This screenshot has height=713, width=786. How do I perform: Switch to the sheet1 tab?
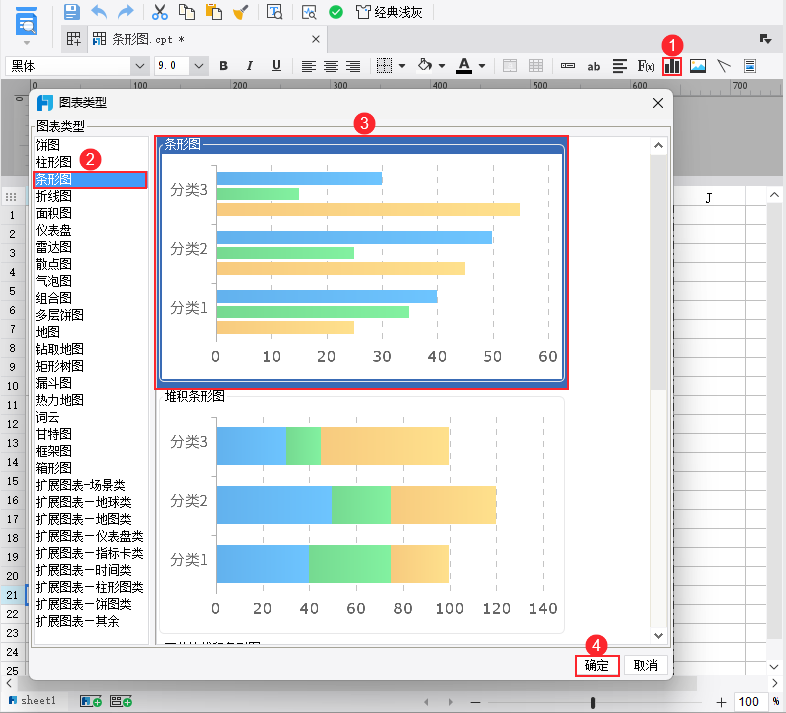click(x=33, y=700)
